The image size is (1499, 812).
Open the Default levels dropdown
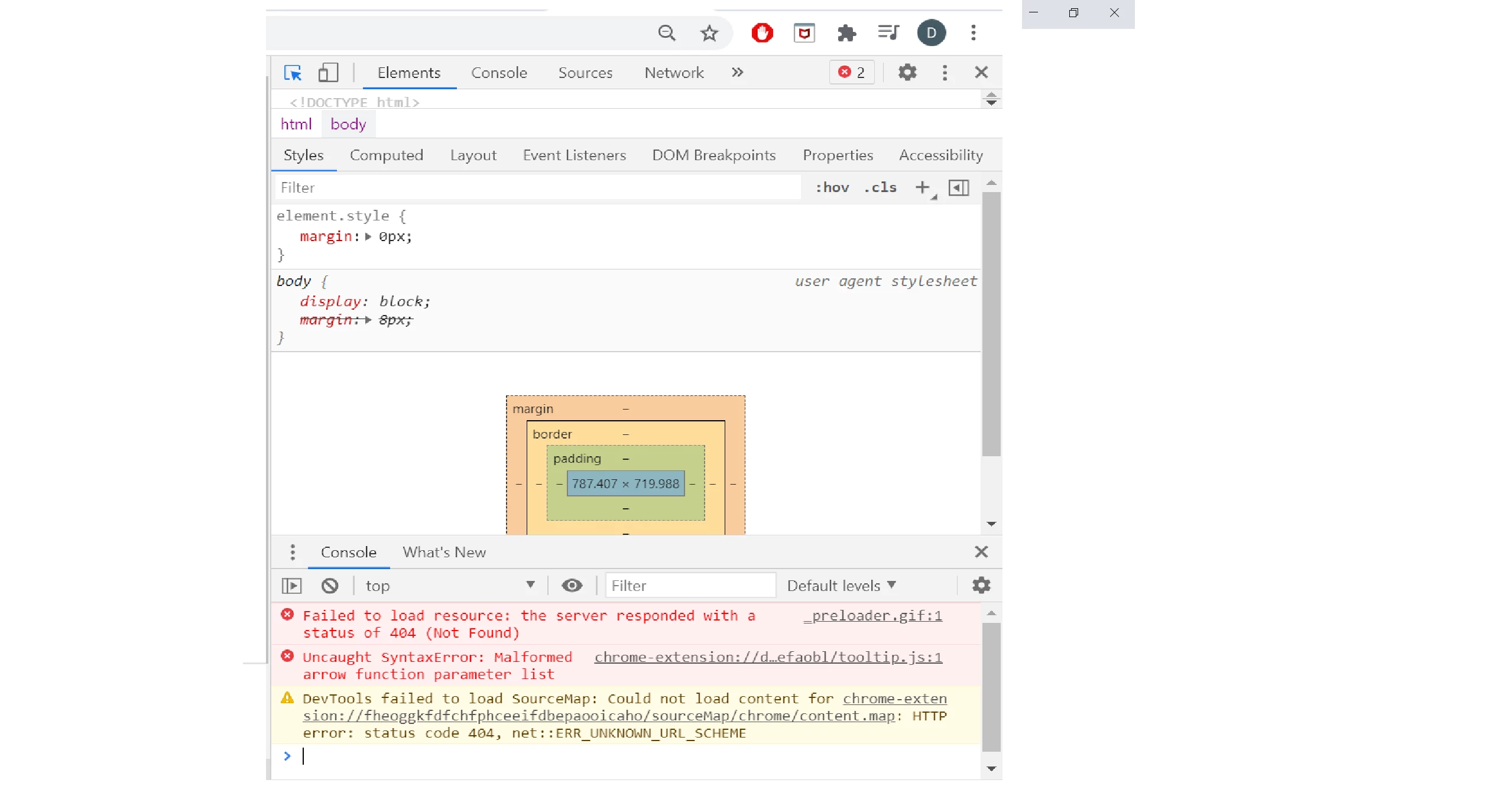pos(841,586)
